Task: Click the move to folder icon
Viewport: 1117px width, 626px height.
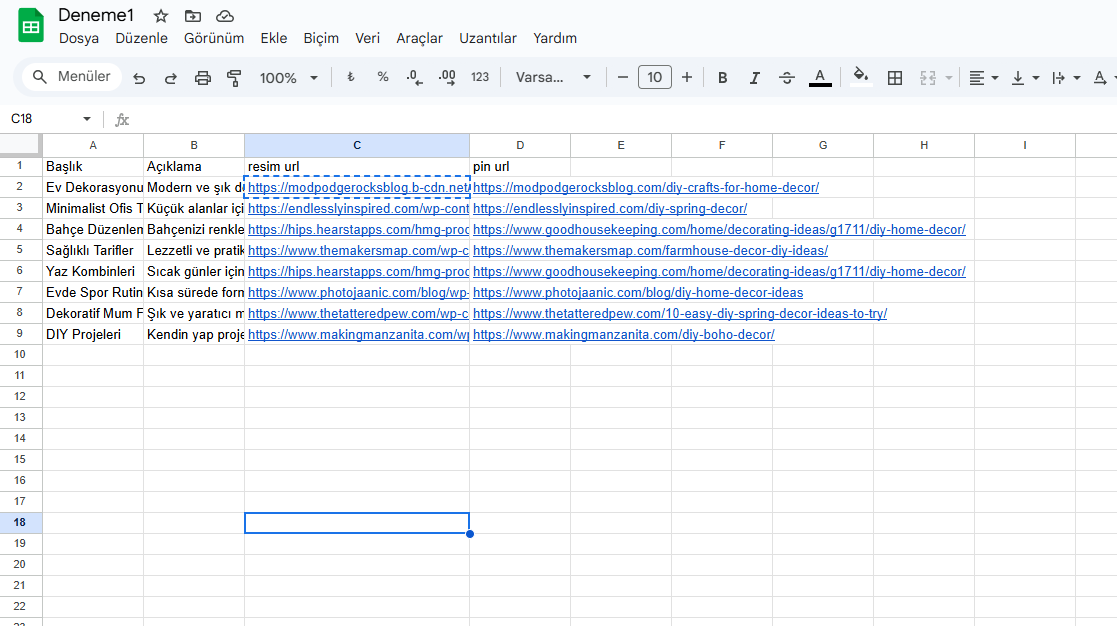Action: [192, 16]
